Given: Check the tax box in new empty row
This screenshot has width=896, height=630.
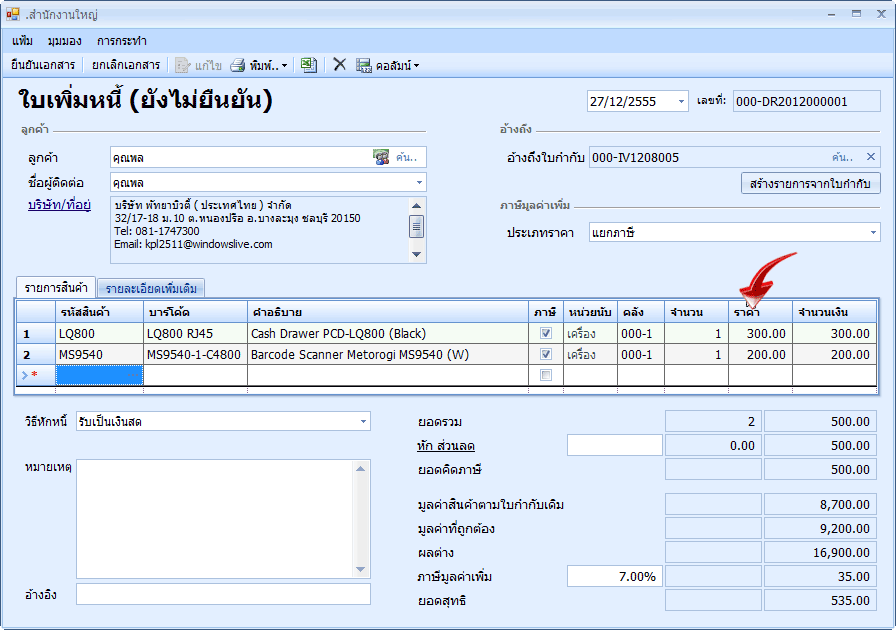Looking at the screenshot, I should 545,375.
